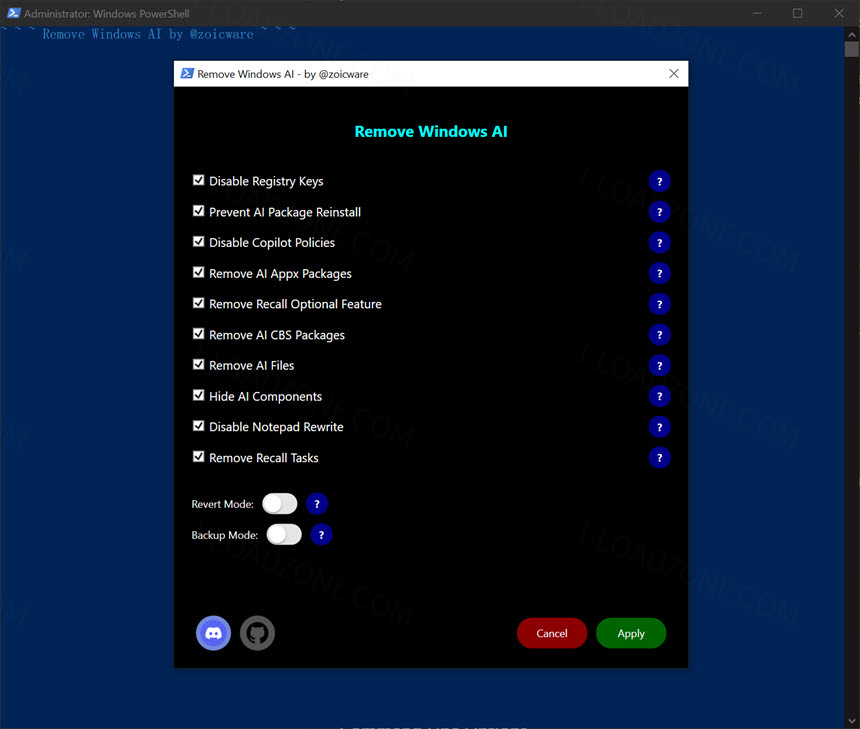This screenshot has height=729, width=860.
Task: Click the 'Revert Mode:' label
Action: (x=223, y=504)
